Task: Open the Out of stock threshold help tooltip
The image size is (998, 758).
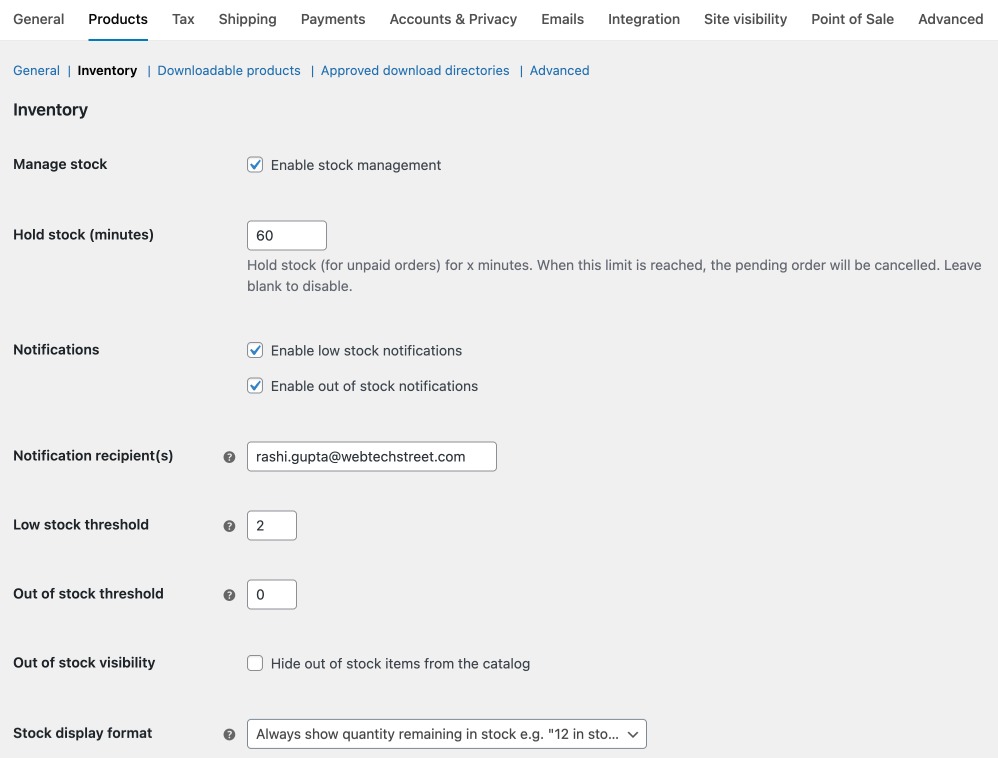Action: click(x=229, y=594)
